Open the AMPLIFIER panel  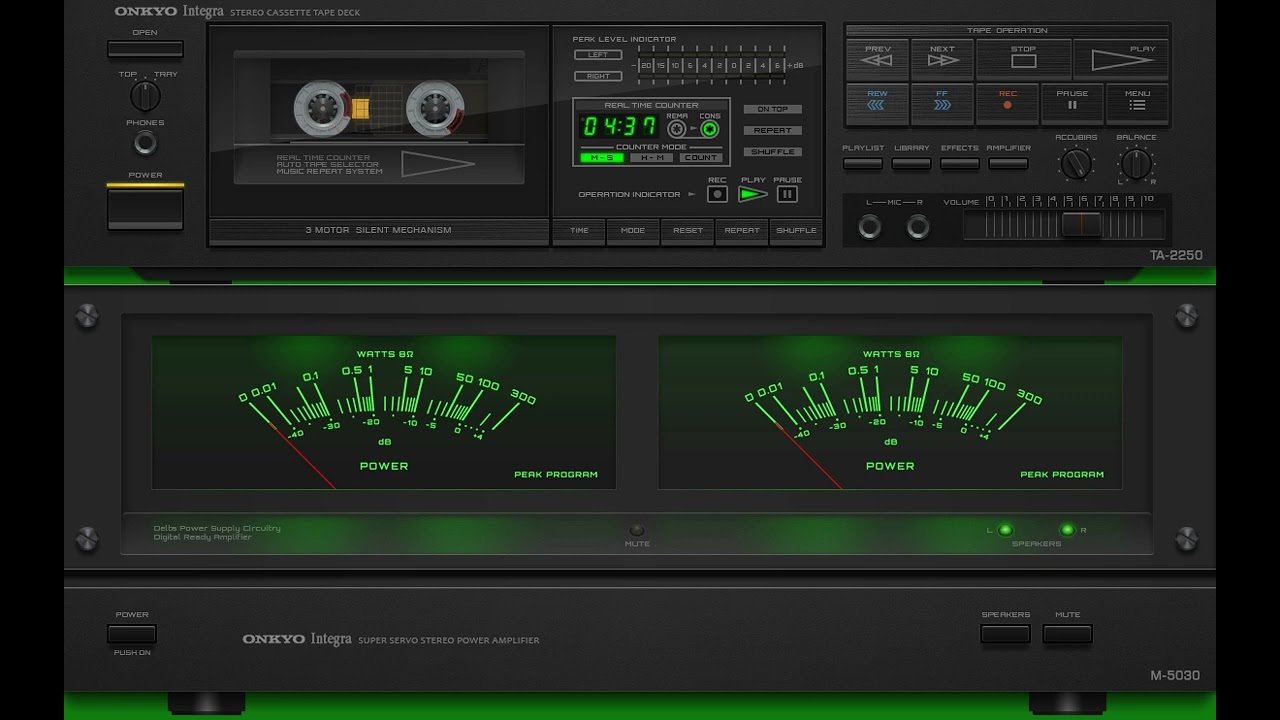tap(1008, 163)
